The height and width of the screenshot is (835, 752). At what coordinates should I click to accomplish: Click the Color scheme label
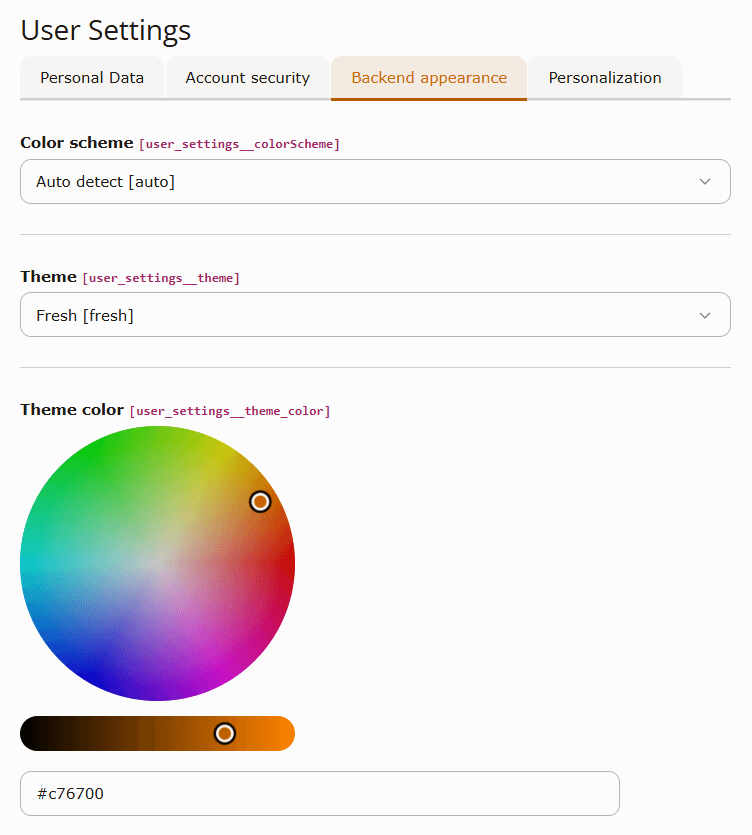[77, 143]
